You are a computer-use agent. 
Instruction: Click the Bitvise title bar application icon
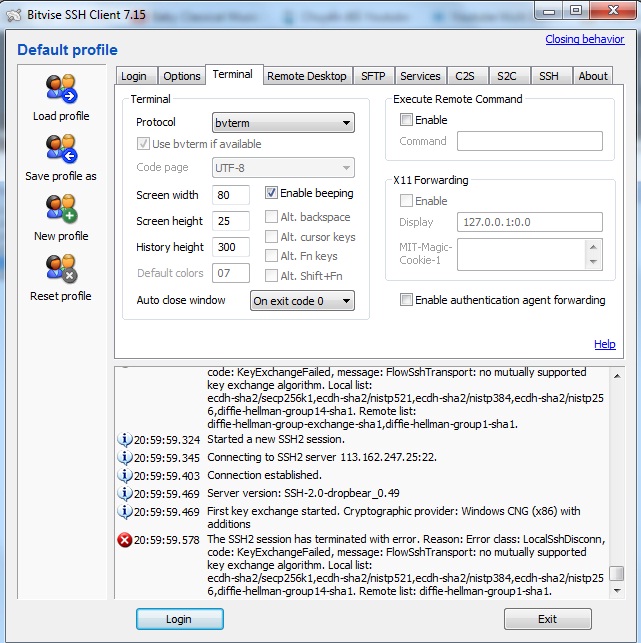point(14,15)
